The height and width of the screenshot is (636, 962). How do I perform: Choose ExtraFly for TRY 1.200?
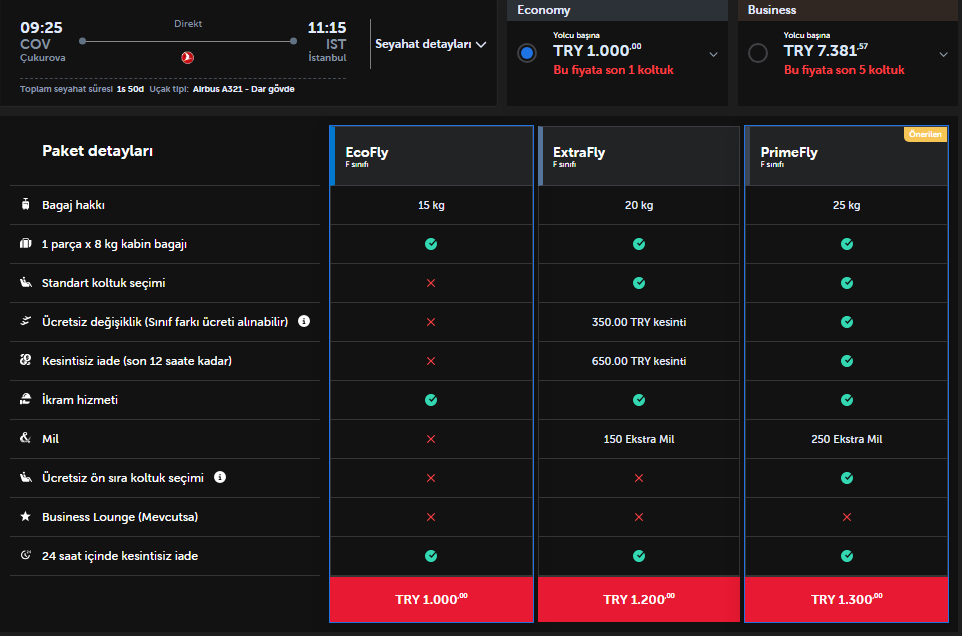[639, 599]
